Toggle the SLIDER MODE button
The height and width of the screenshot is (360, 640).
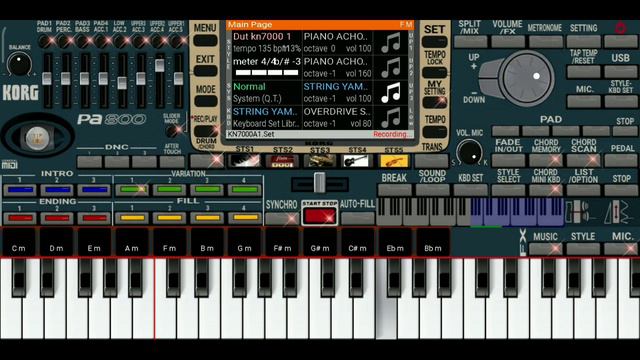tap(173, 131)
